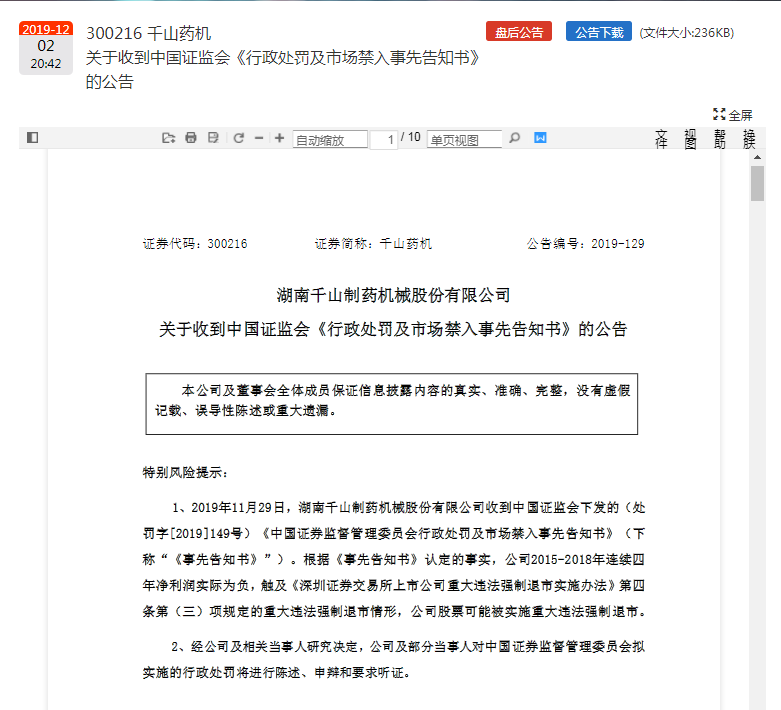Click the open file icon
This screenshot has height=710, width=781.
168,138
